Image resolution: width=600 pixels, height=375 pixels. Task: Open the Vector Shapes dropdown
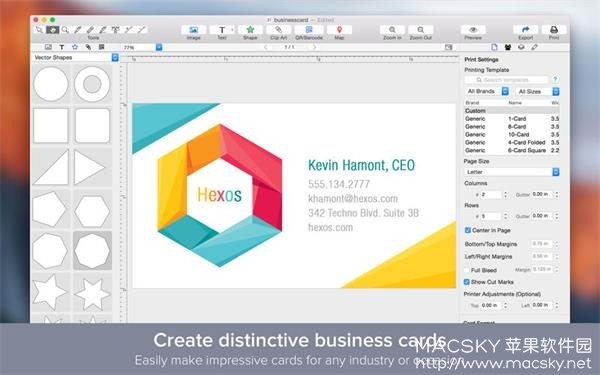pos(75,57)
